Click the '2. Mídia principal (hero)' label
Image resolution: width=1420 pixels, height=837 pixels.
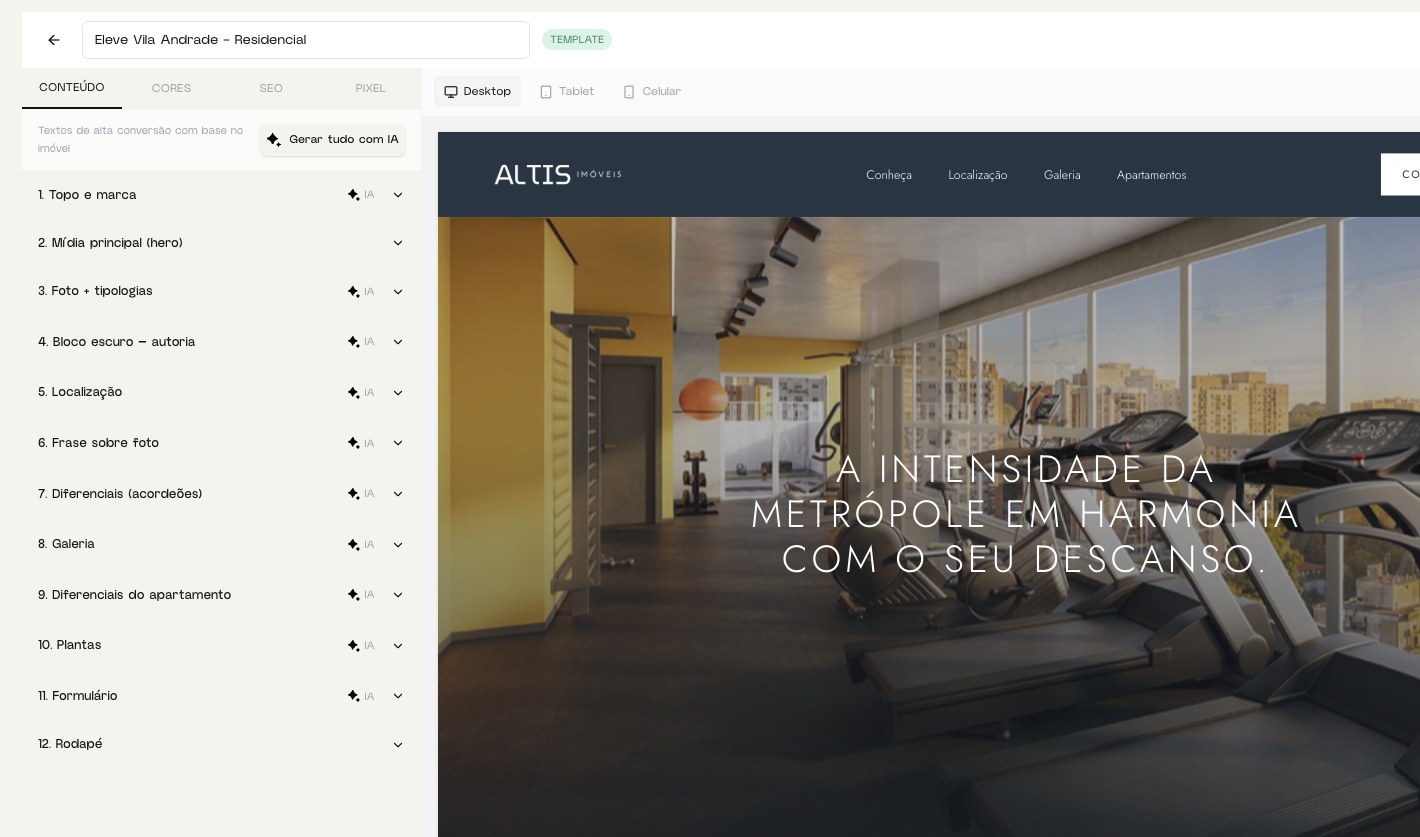pyautogui.click(x=111, y=243)
